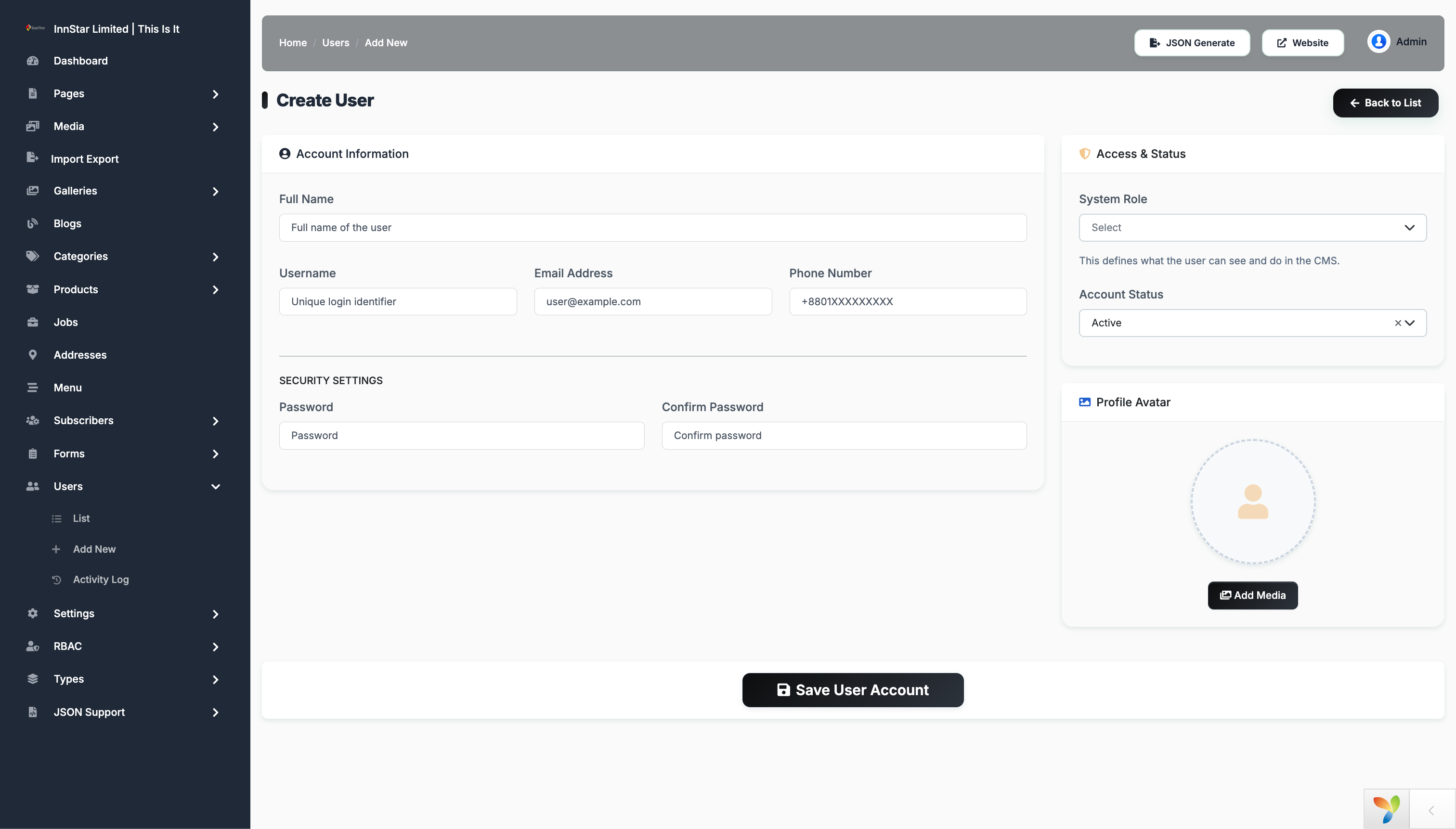Clear Account Status with the x icon
Image resolution: width=1456 pixels, height=829 pixels.
(1397, 323)
